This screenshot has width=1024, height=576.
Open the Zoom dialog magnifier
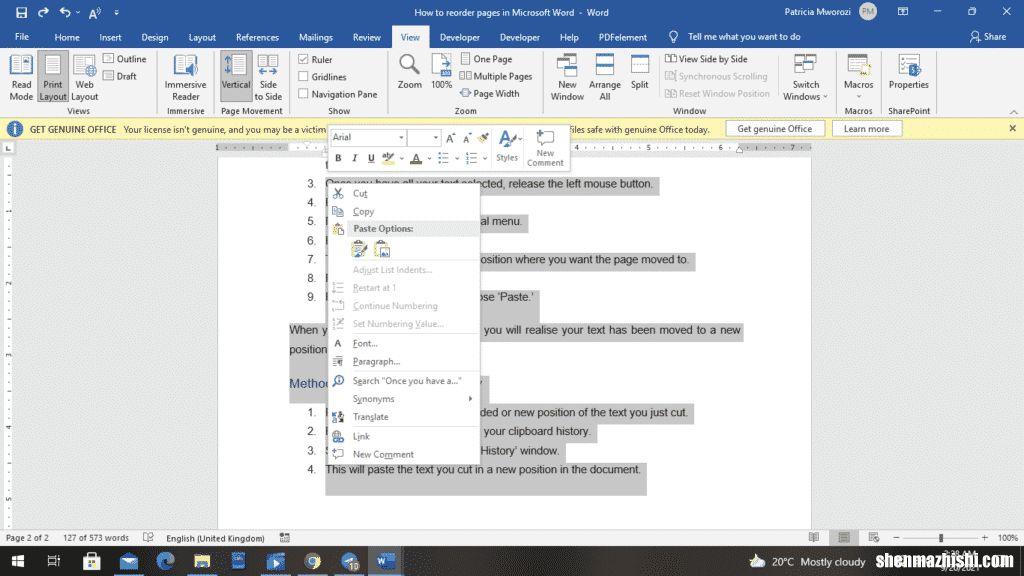click(x=409, y=72)
